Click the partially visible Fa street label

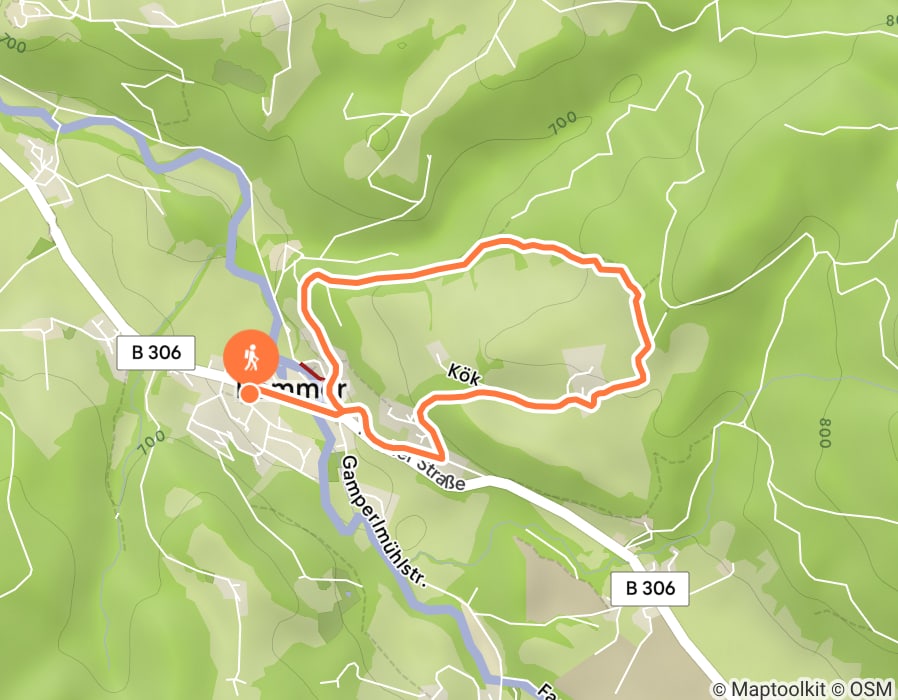pos(547,691)
